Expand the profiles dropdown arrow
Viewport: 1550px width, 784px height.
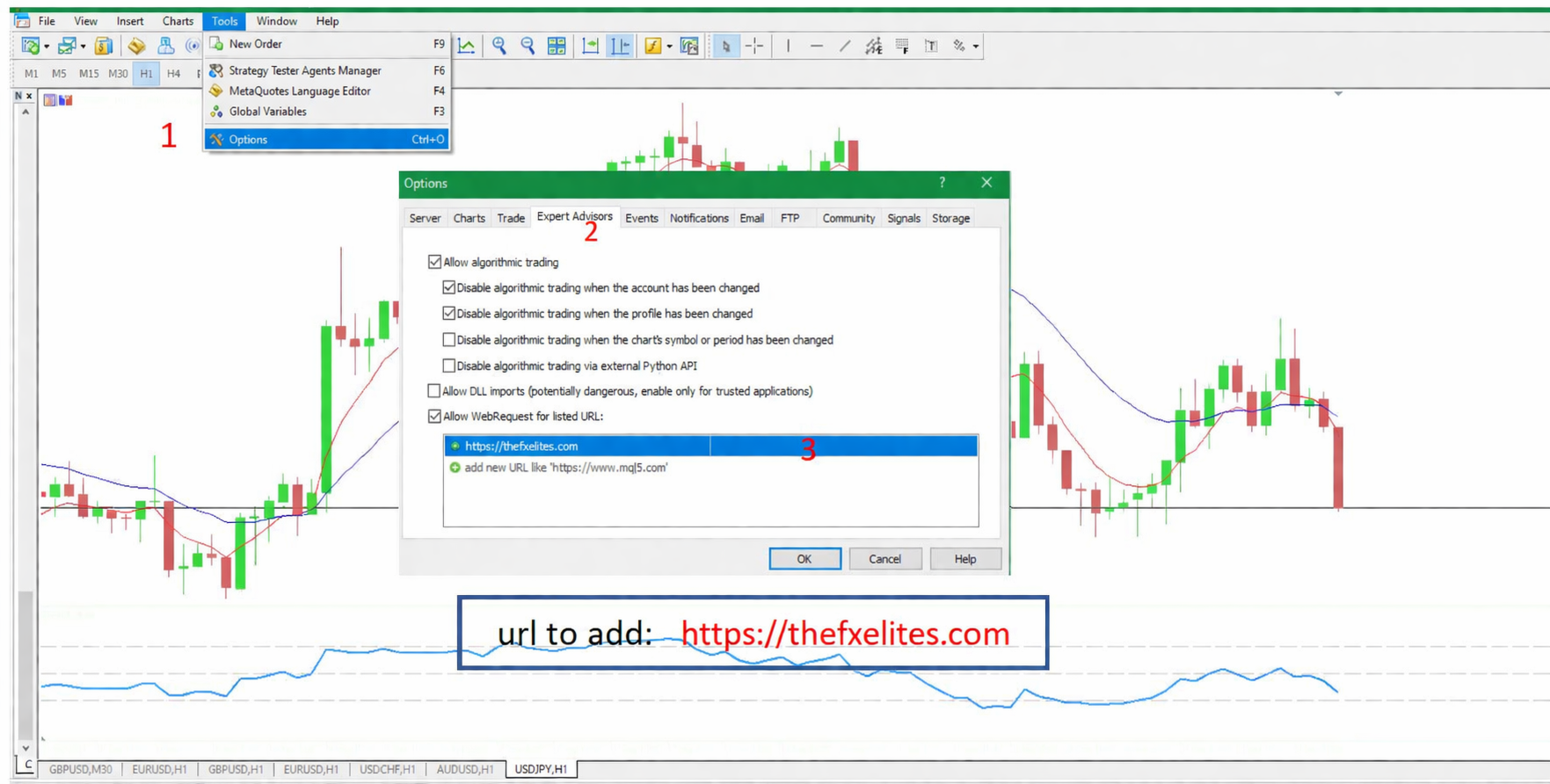tap(83, 47)
